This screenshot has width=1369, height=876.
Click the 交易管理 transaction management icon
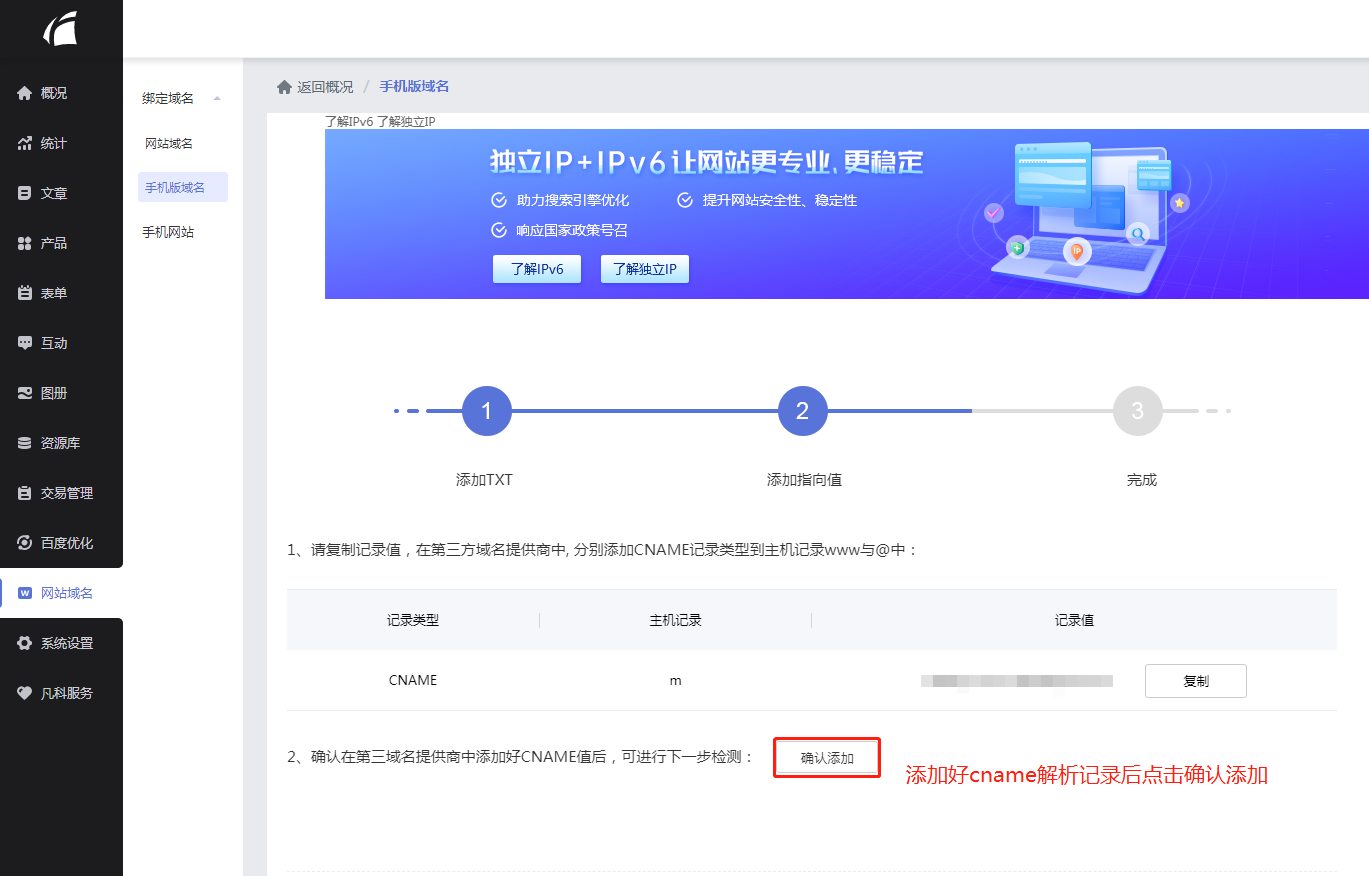tap(22, 492)
